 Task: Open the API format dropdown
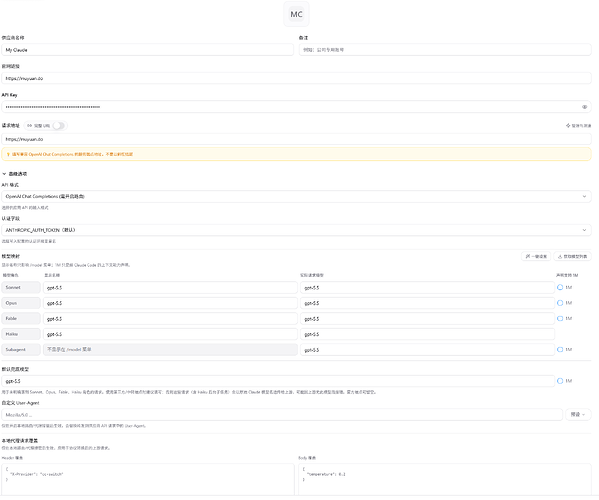tap(296, 196)
